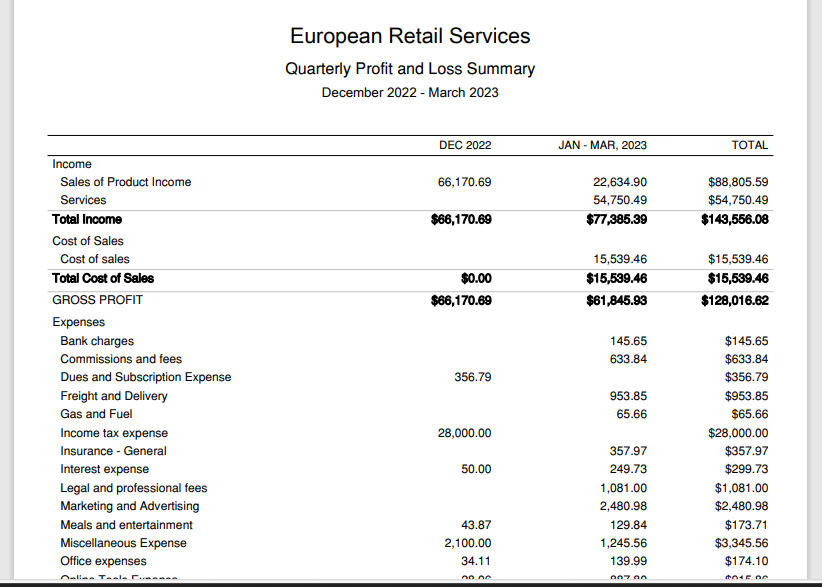
Task: Click the 22,634.90 product income value
Action: pos(620,182)
